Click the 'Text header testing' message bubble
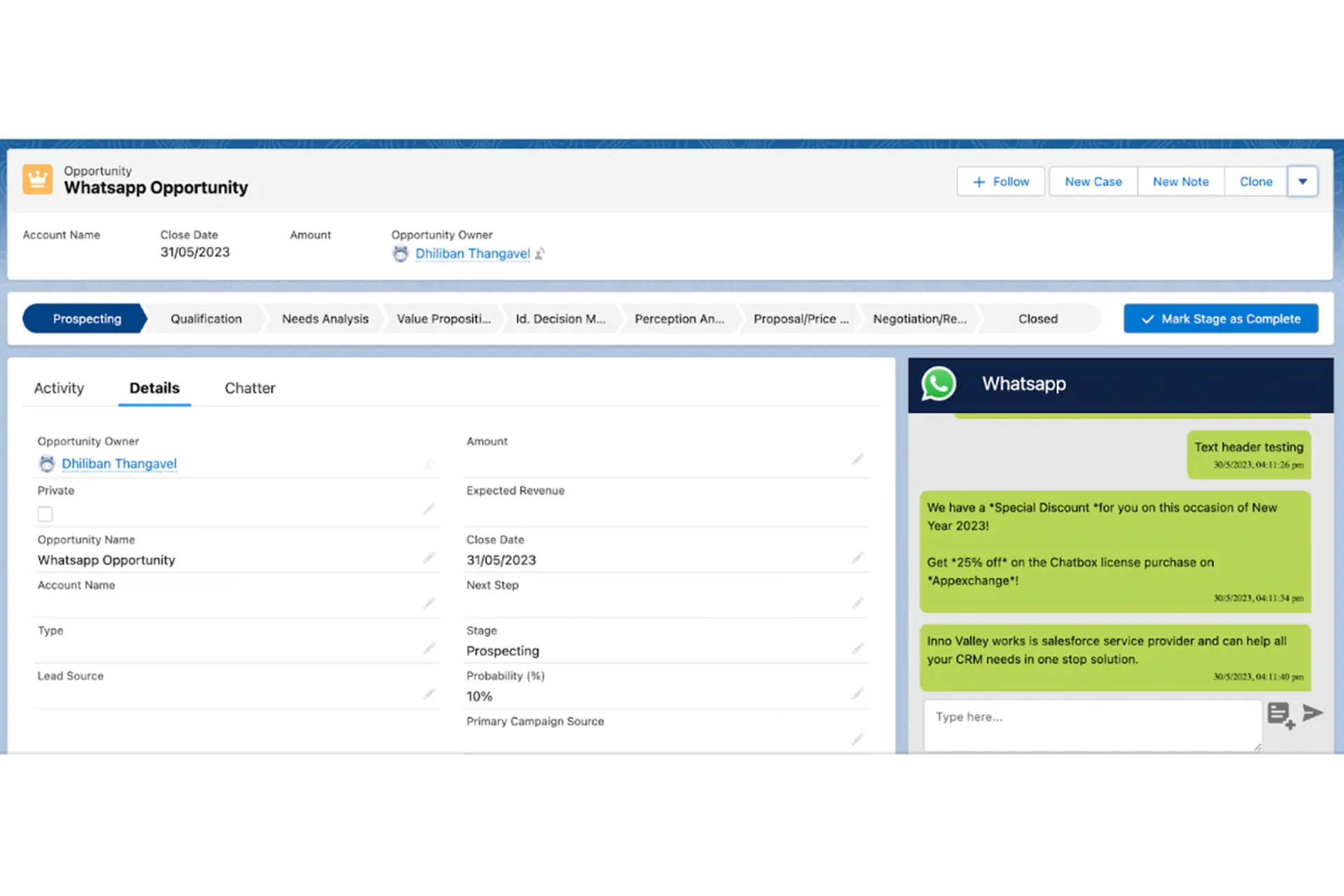 point(1249,455)
